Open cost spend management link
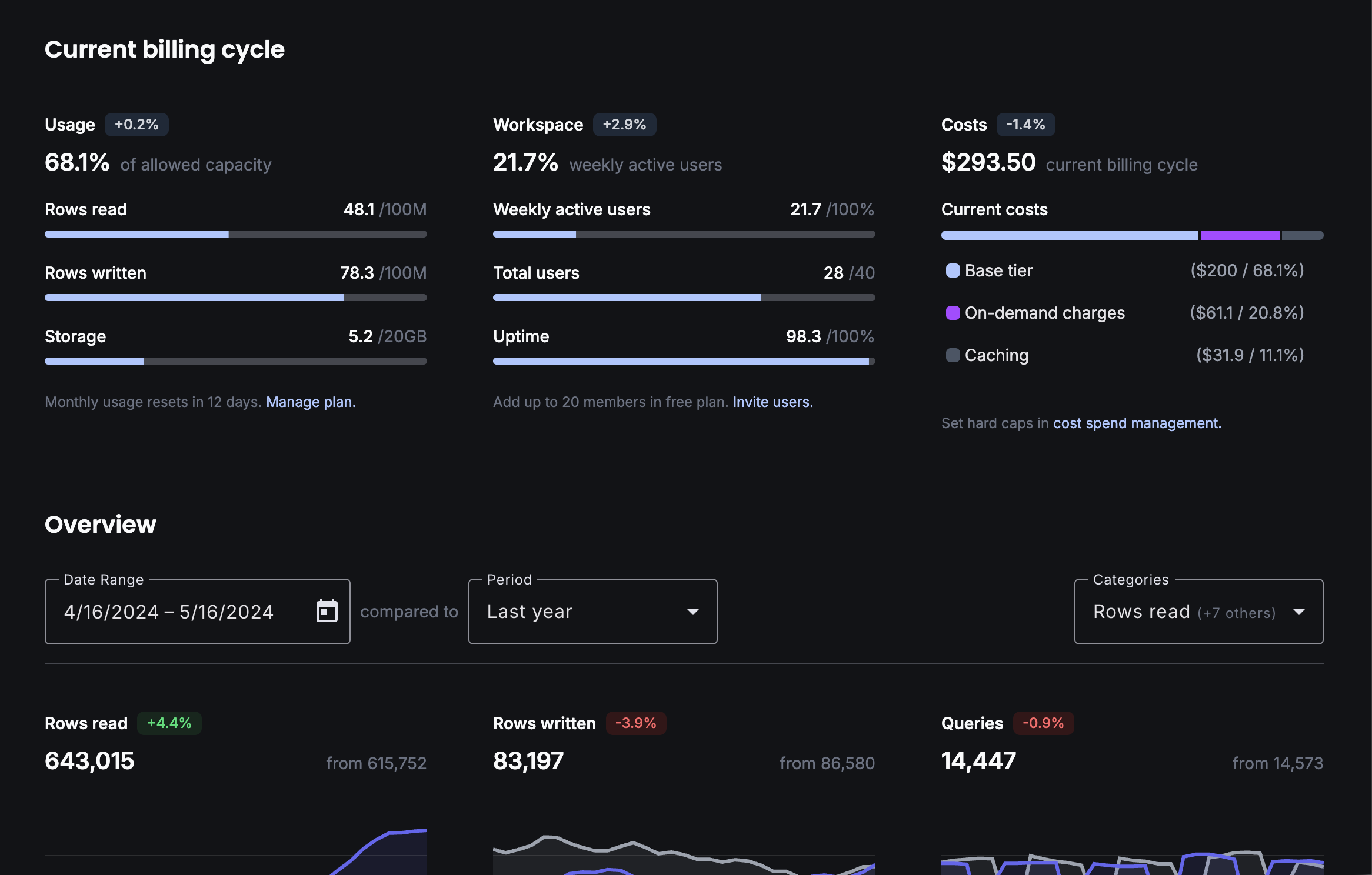 click(x=1137, y=423)
